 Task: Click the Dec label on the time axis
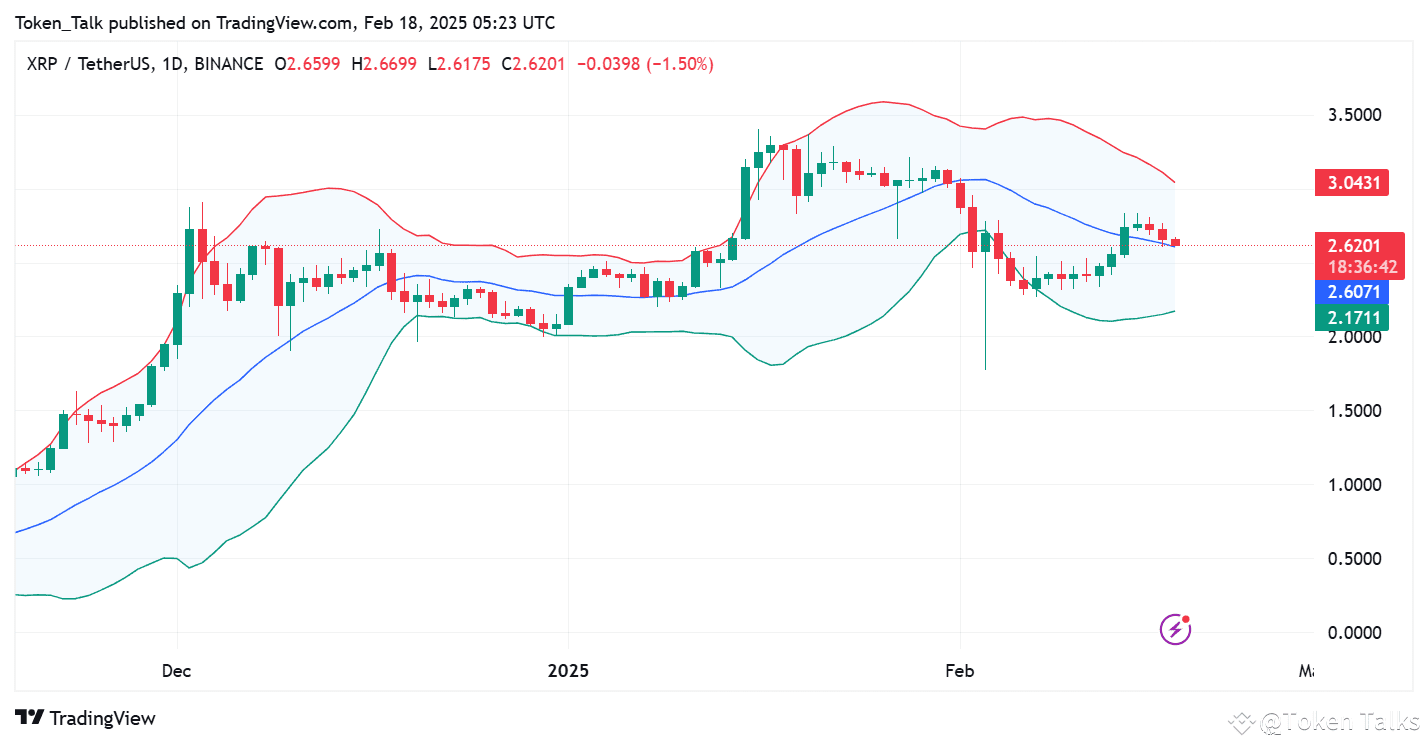[176, 671]
